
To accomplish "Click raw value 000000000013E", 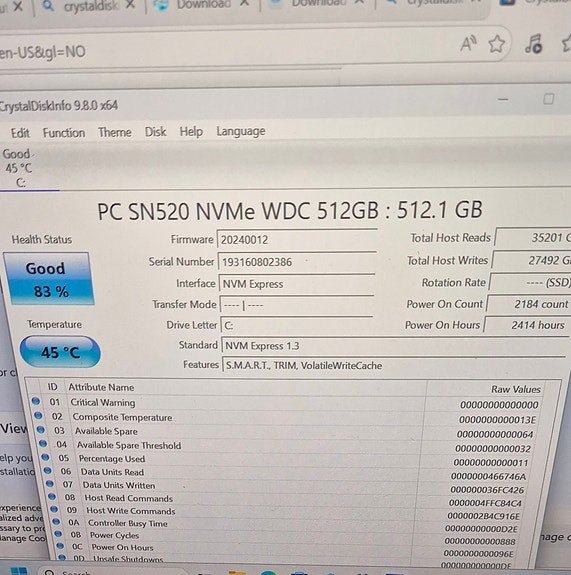I will coord(497,420).
